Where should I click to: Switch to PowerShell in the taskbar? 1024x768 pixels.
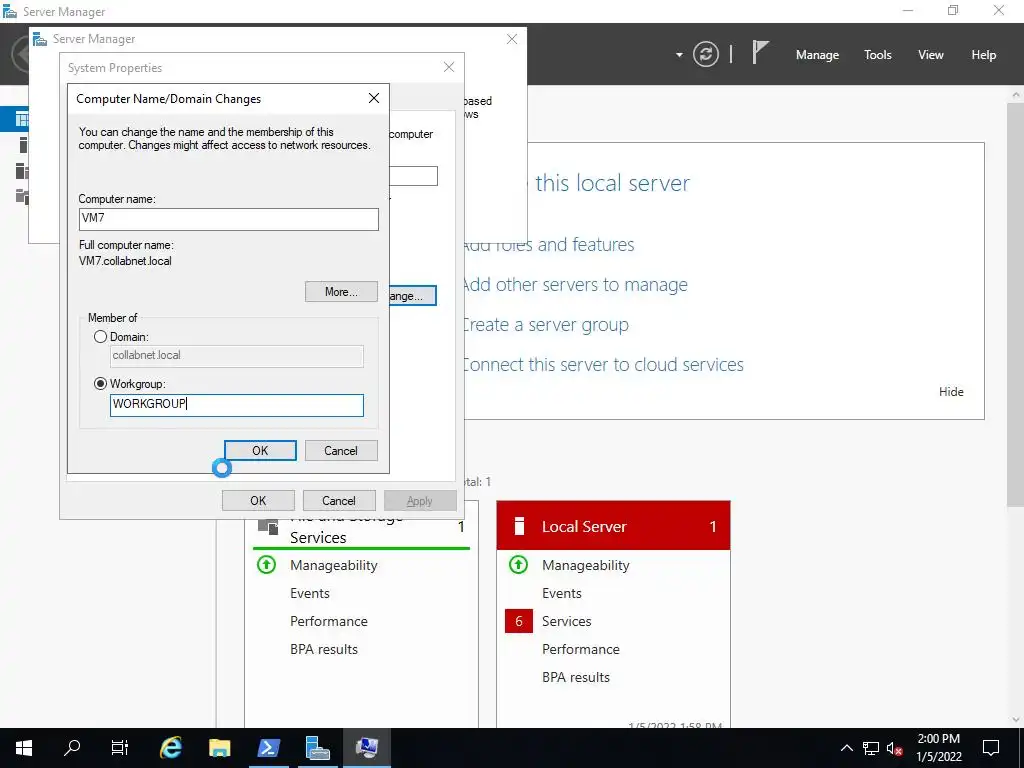(x=268, y=748)
